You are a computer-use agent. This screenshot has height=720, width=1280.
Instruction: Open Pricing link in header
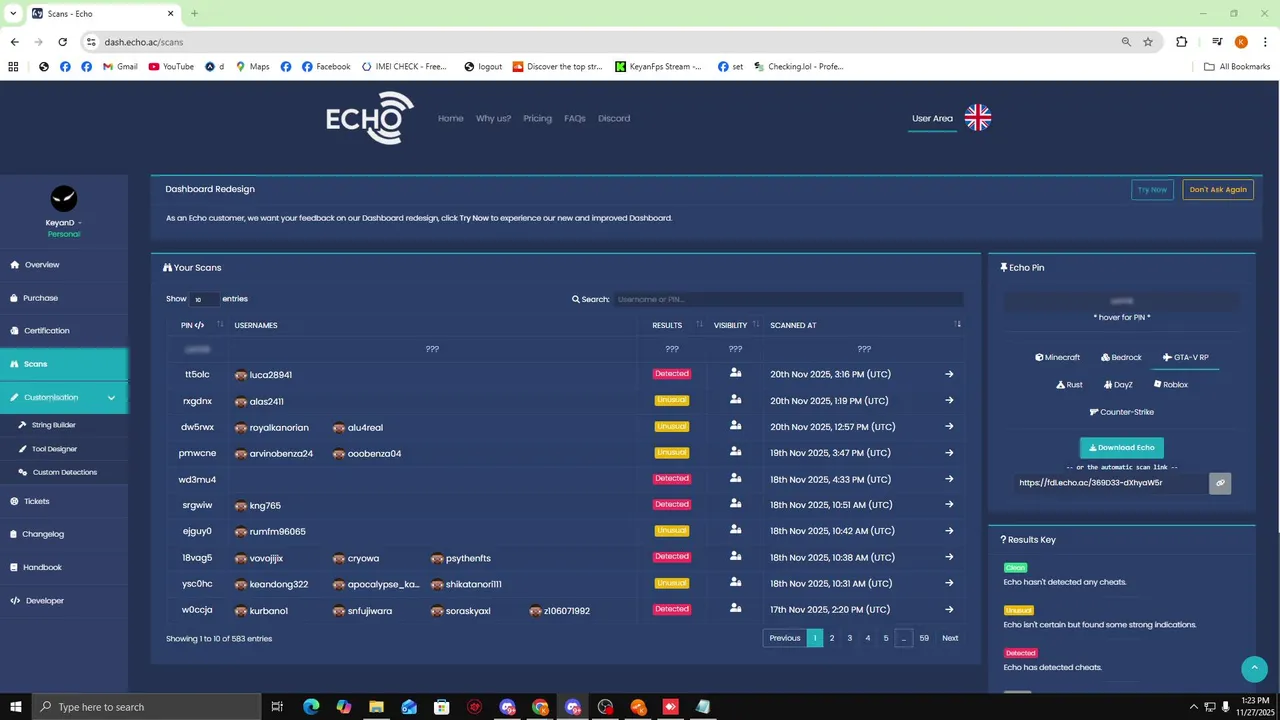tap(537, 118)
